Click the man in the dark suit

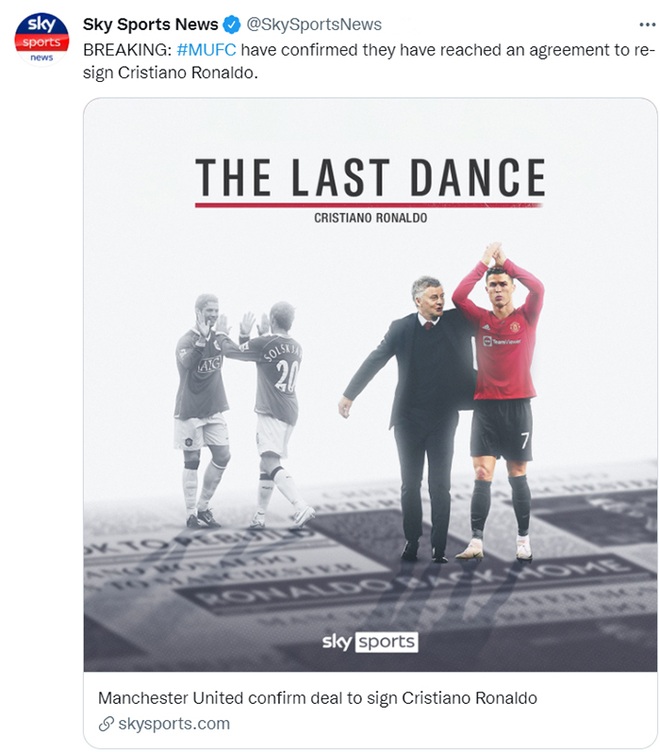point(412,417)
